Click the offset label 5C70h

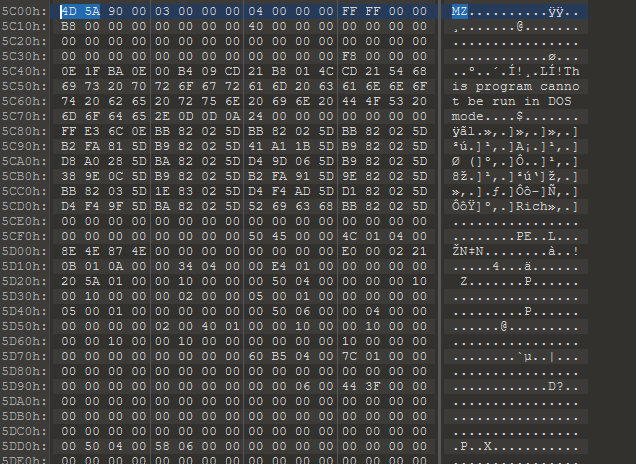point(24,116)
